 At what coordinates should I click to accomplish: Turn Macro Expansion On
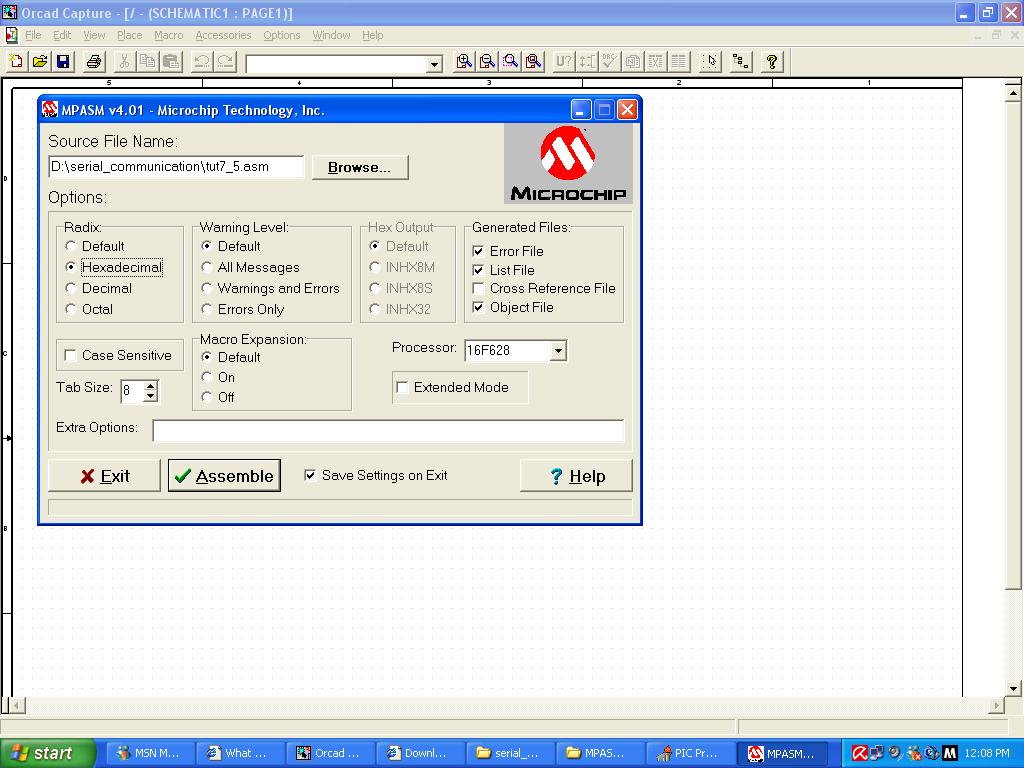(206, 377)
